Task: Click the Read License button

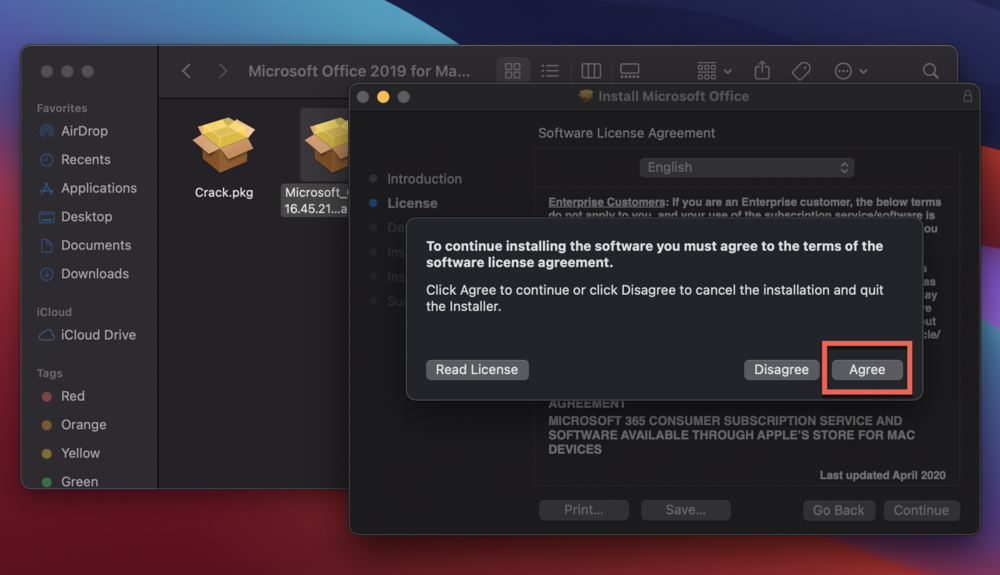Action: tap(477, 370)
